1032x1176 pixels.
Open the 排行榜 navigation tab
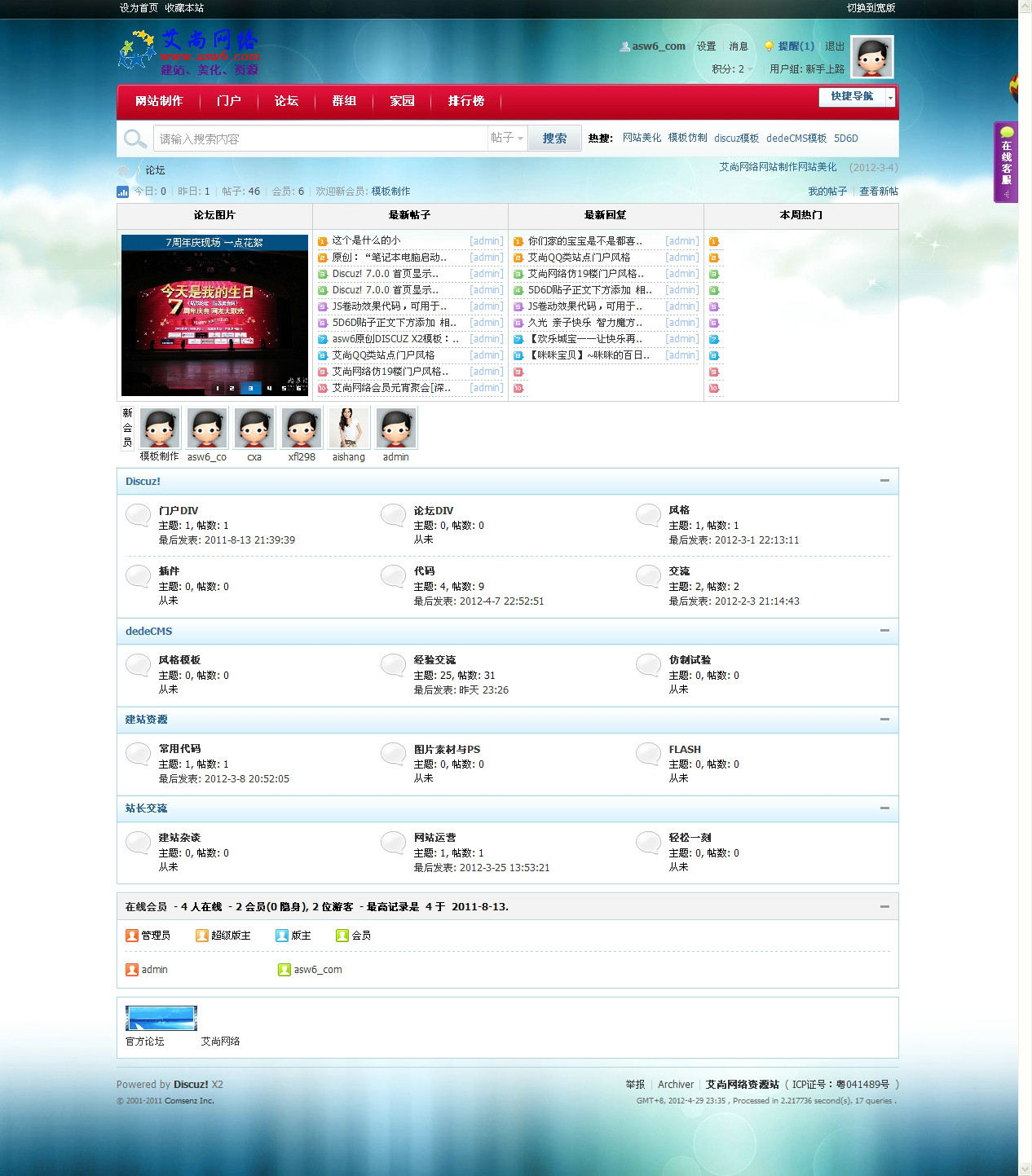pos(465,101)
